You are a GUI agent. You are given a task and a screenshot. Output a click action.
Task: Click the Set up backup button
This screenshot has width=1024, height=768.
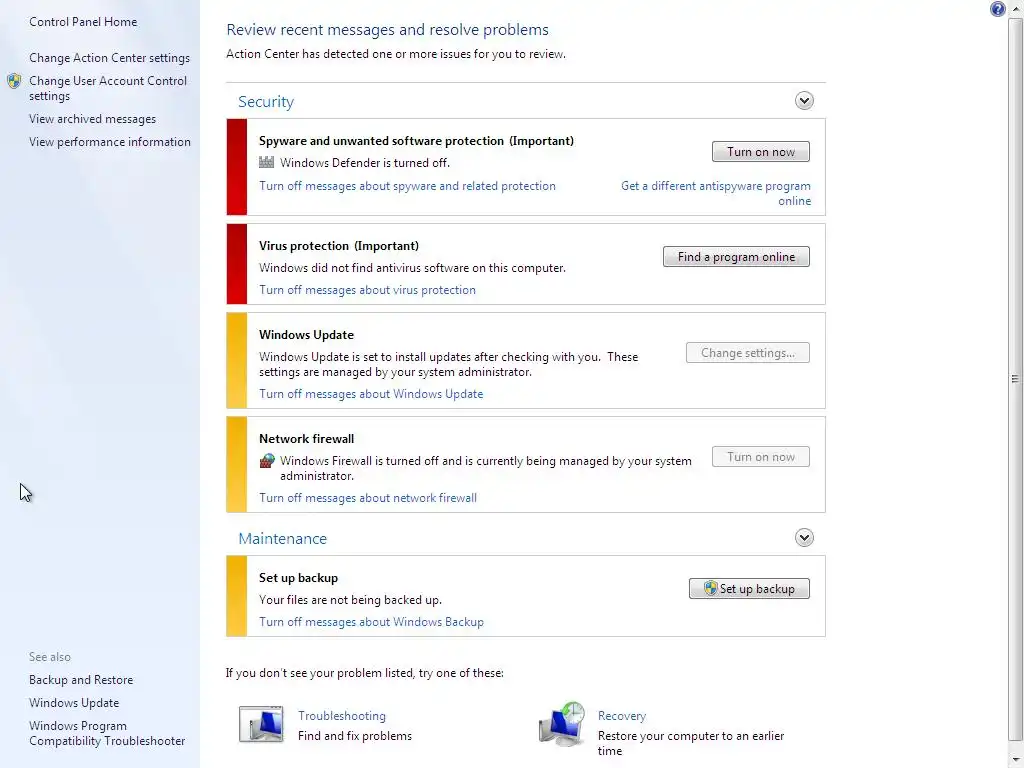749,588
